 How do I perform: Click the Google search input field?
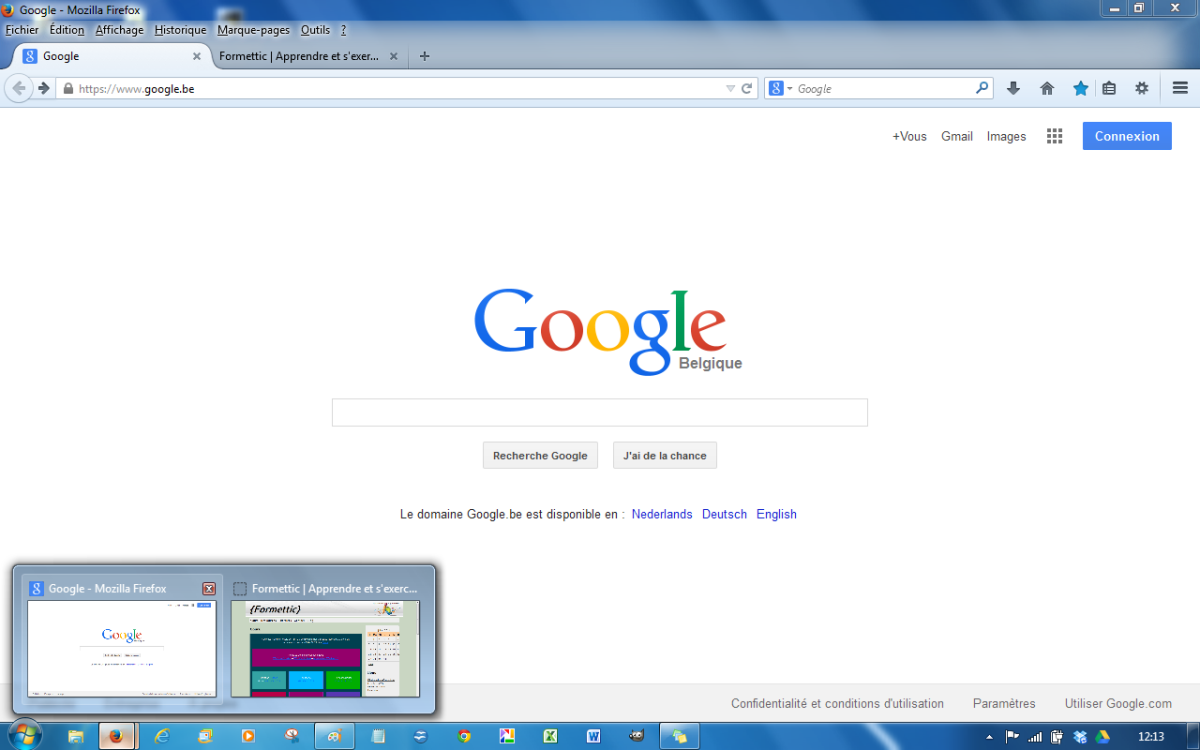point(600,412)
